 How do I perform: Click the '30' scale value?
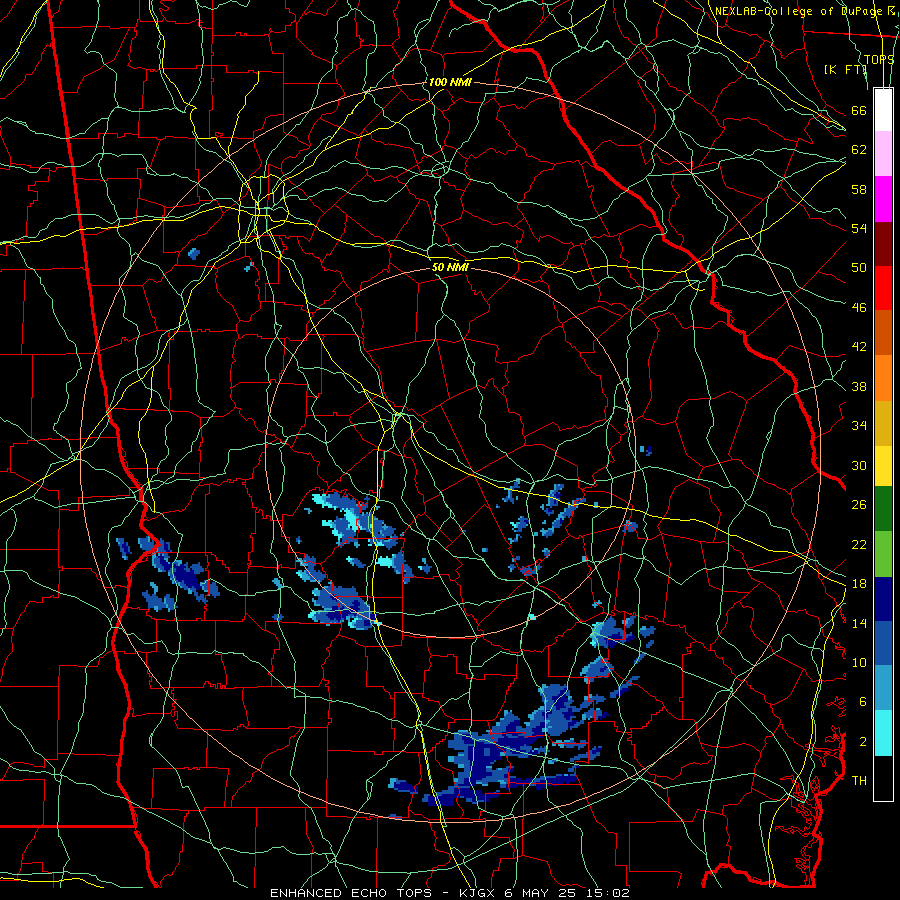coord(859,465)
